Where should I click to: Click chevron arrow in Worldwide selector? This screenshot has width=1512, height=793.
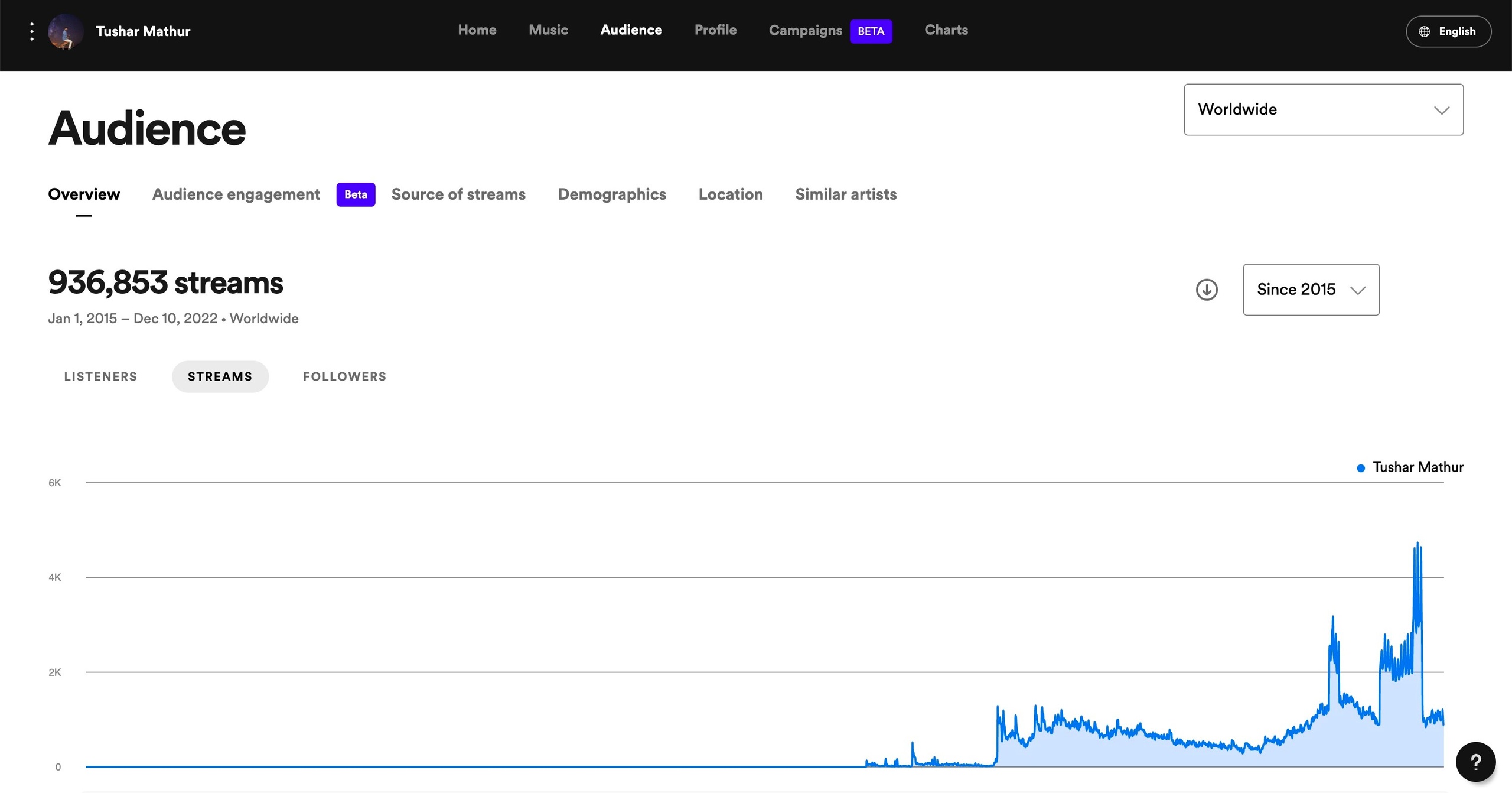[x=1442, y=110]
